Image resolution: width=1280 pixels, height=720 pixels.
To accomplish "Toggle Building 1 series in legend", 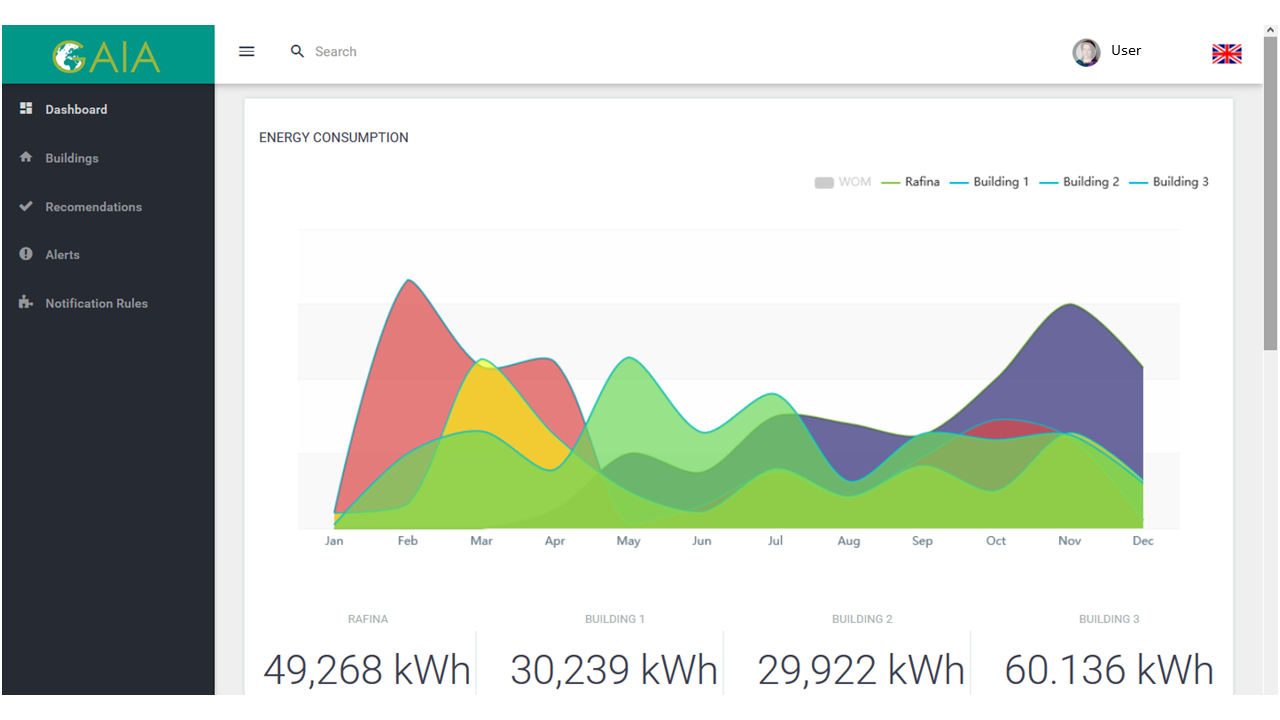I will tap(990, 182).
